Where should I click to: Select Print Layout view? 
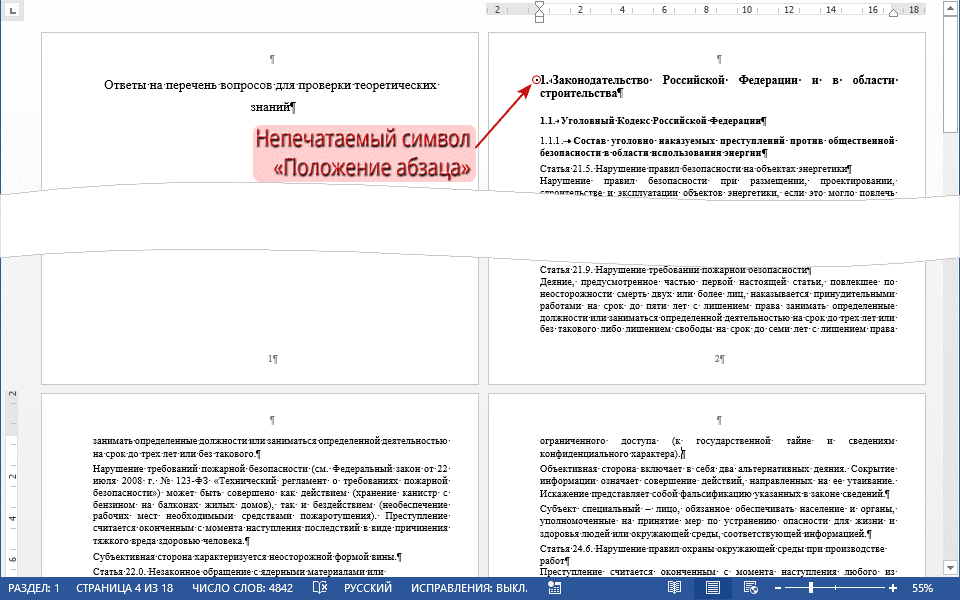click(x=712, y=589)
